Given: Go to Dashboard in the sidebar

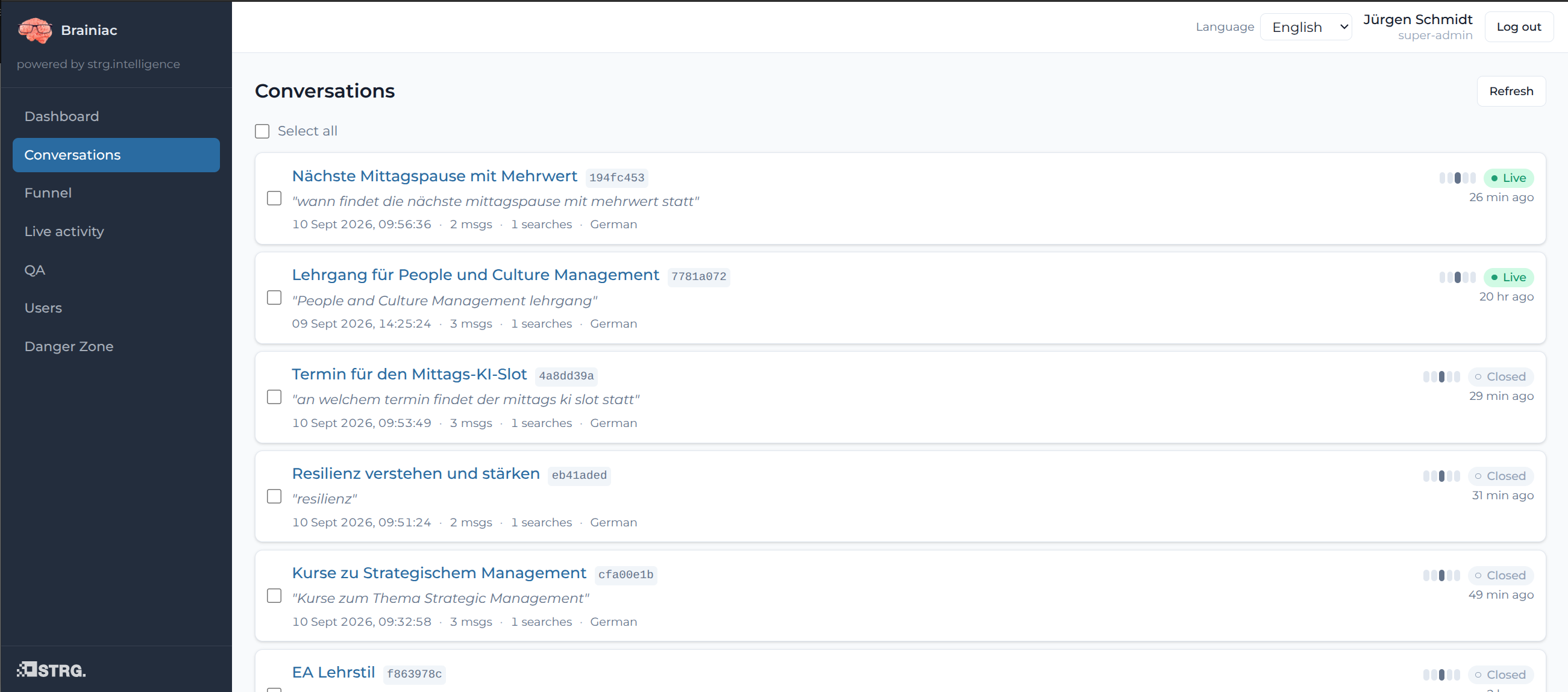Looking at the screenshot, I should tap(116, 116).
